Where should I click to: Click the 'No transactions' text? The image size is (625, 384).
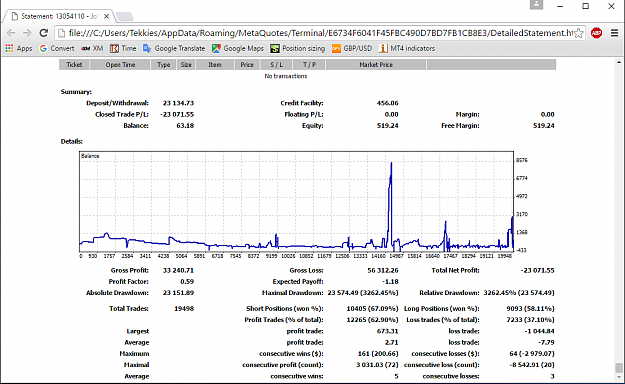pyautogui.click(x=286, y=76)
